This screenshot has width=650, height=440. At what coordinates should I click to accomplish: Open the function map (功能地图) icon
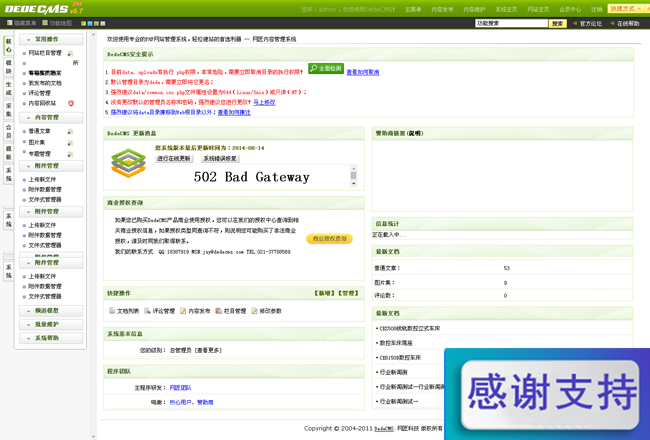tap(45, 23)
